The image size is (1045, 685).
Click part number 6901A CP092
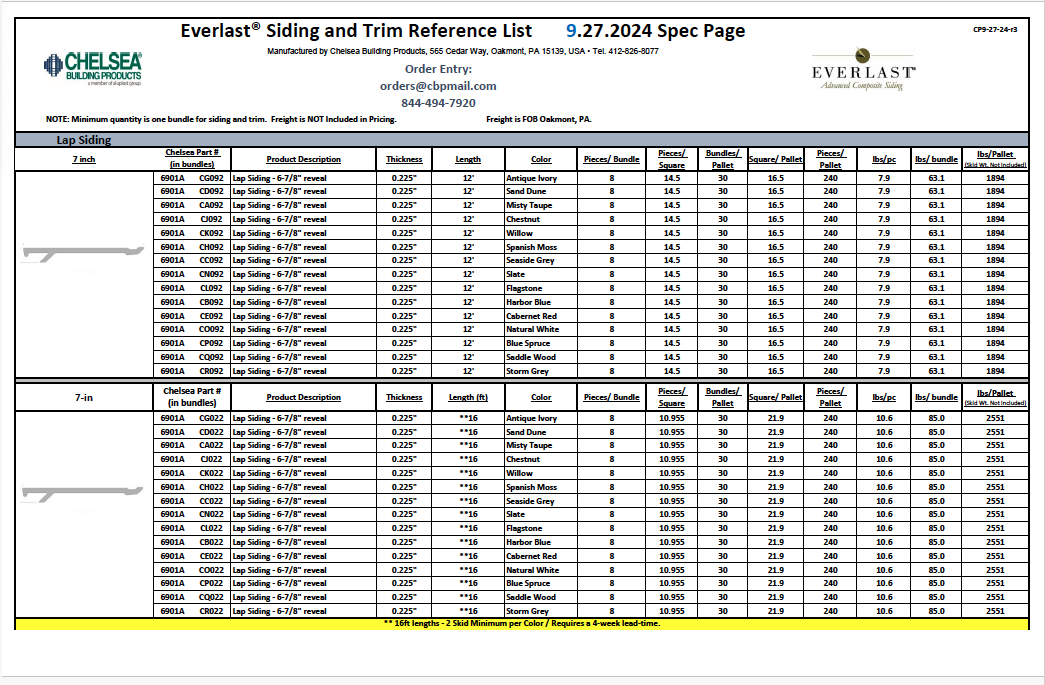[192, 343]
